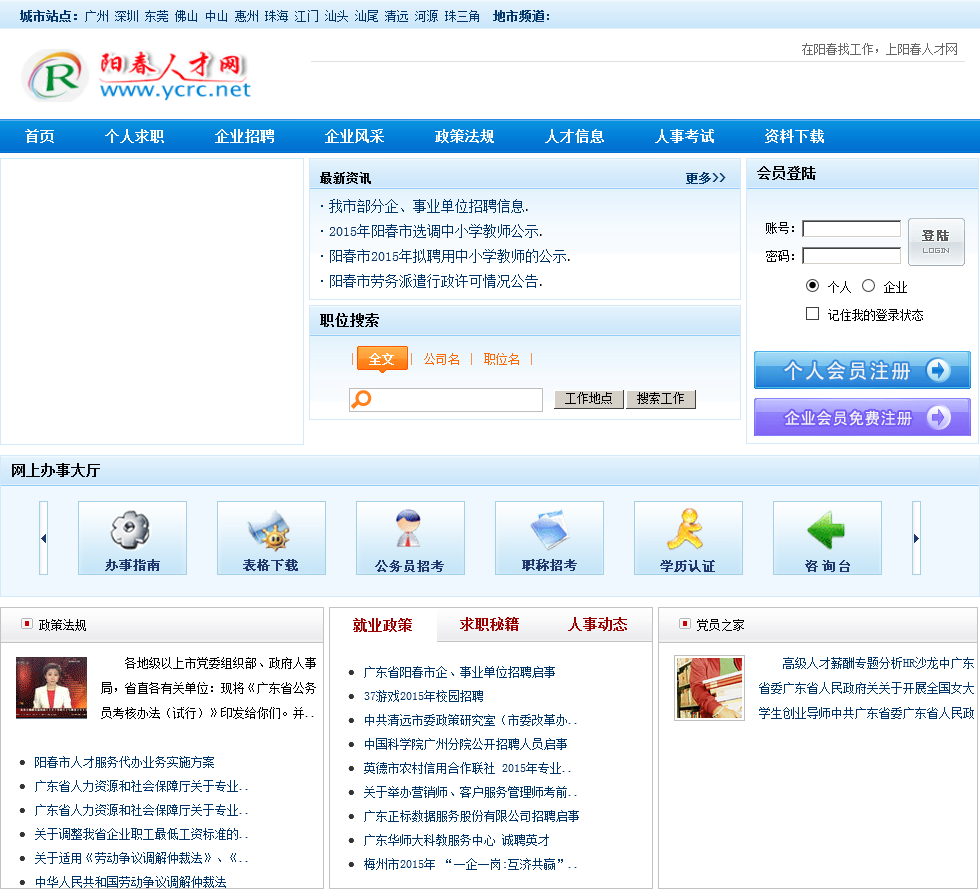Click 更多>> in the 最新资讯 panel
Viewport: 980px width, 891px height.
[x=705, y=178]
